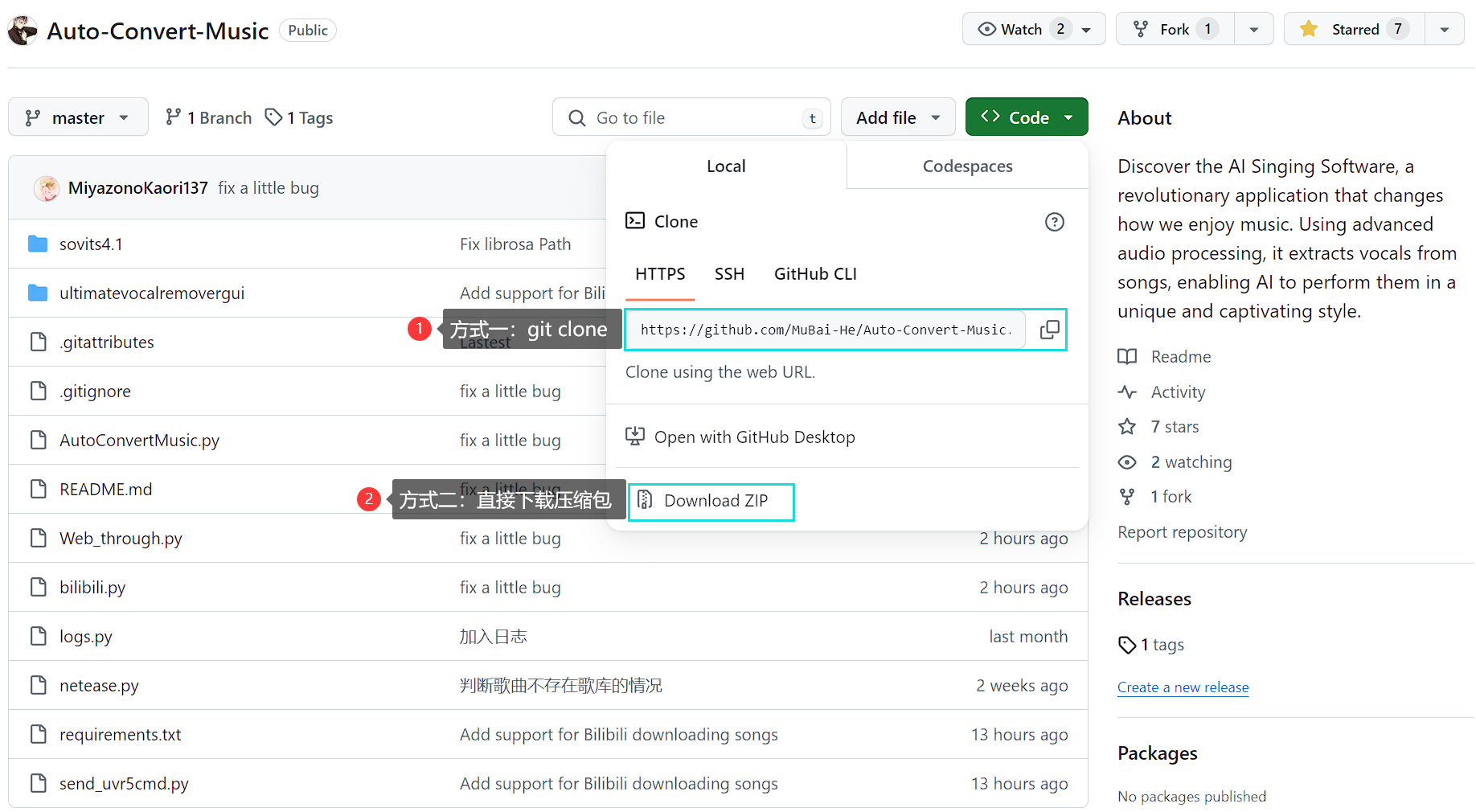Click the file icon beside logs.py
The height and width of the screenshot is (812, 1476).
38,636
